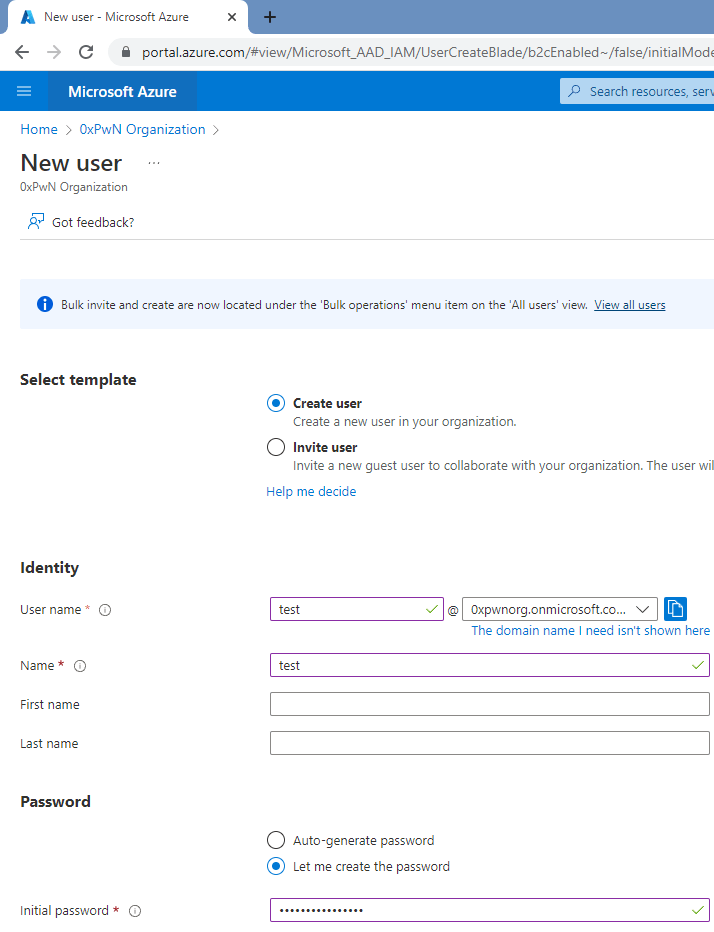The height and width of the screenshot is (932, 714).
Task: Click the browser back arrow
Action: (22, 52)
